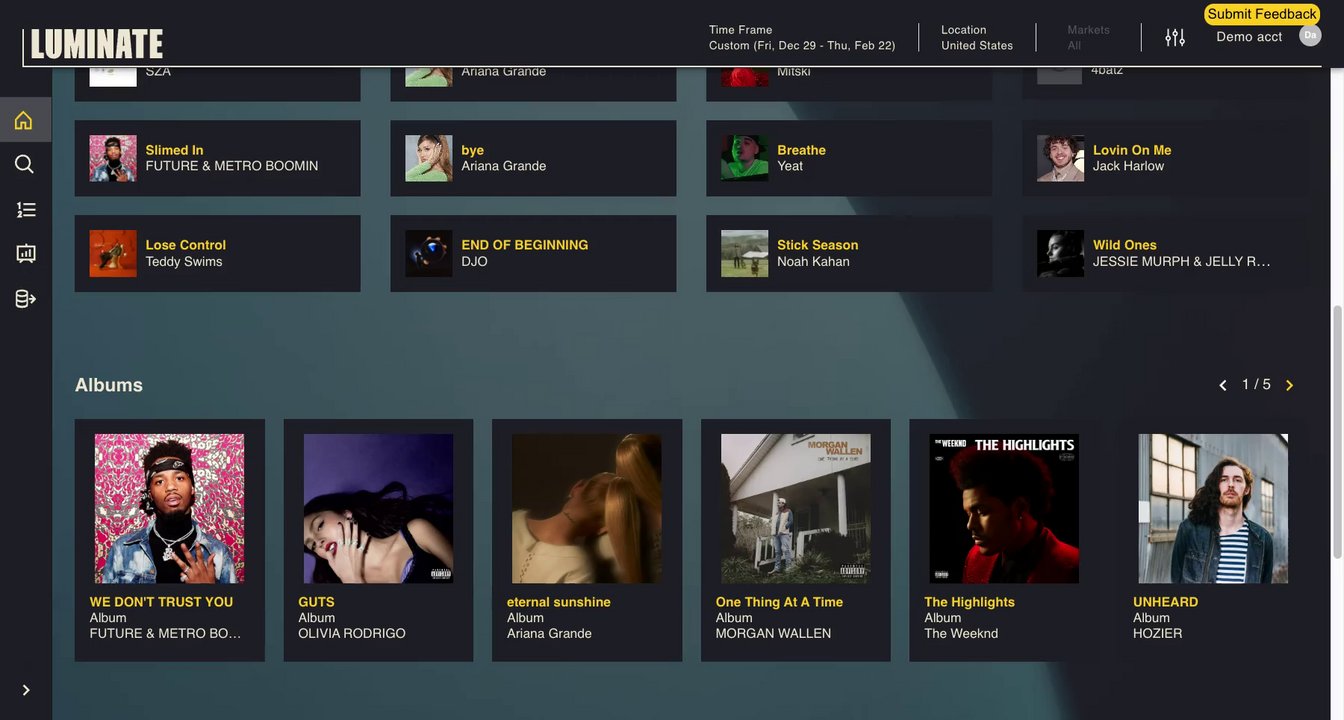Screen dimensions: 1344x720
Task: Click artist name HOZIER
Action: [x=1157, y=634]
